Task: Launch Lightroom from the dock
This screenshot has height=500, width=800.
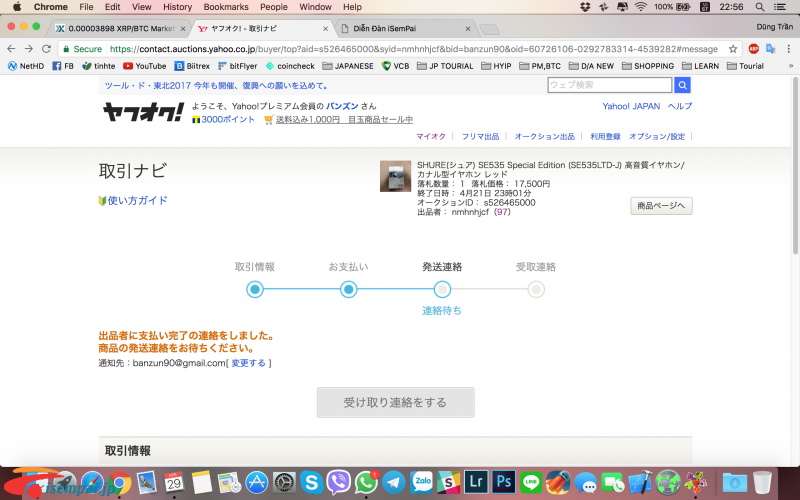Action: tap(477, 482)
